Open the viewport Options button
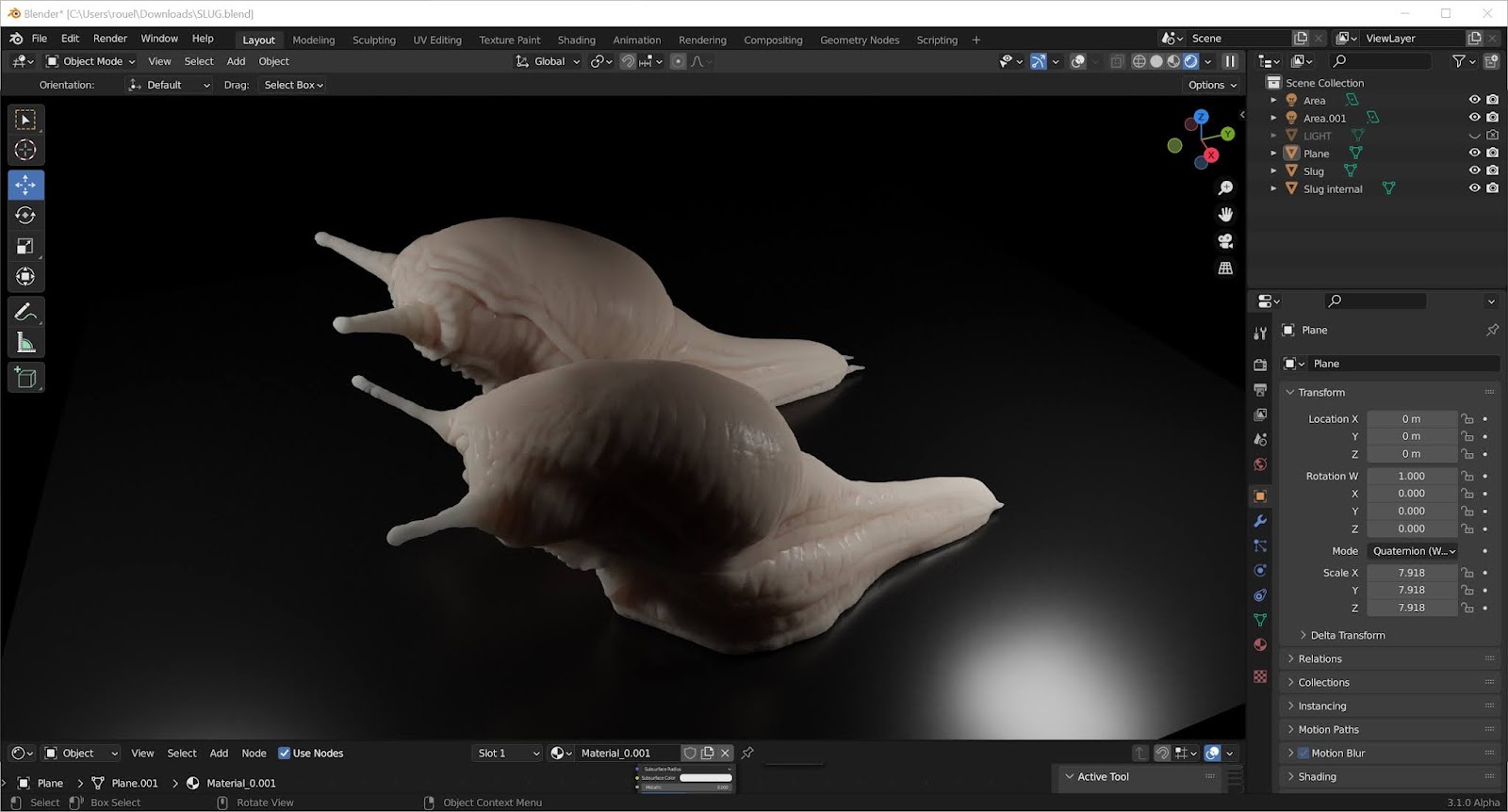 tap(1212, 85)
